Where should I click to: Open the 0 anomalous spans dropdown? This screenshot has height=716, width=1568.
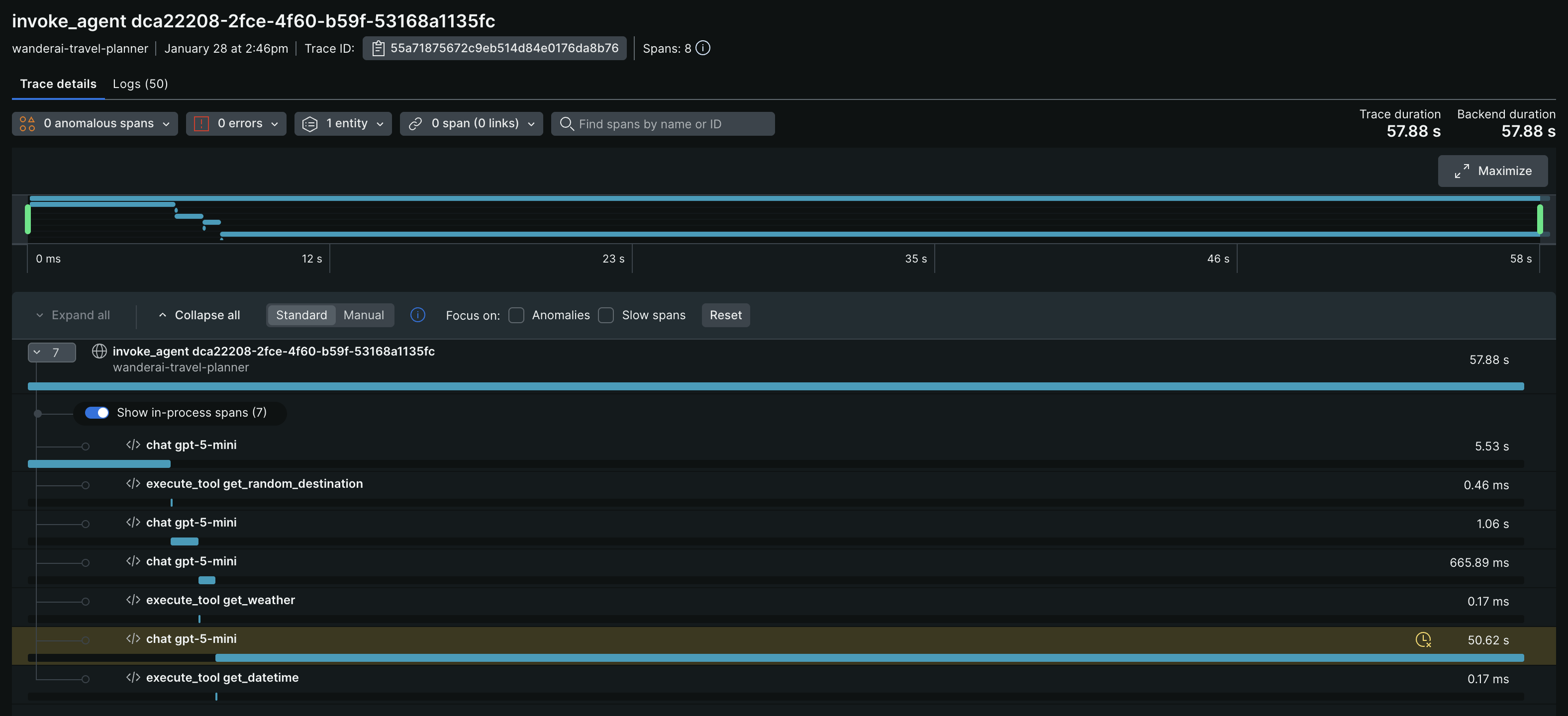[x=95, y=123]
